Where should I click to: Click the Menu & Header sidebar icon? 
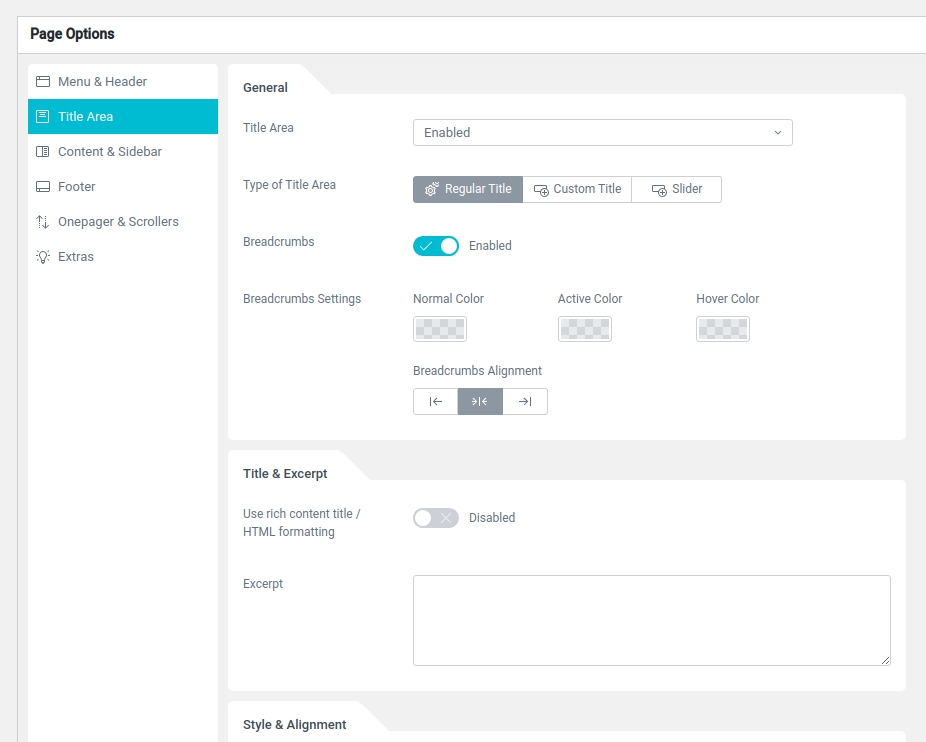(x=43, y=82)
